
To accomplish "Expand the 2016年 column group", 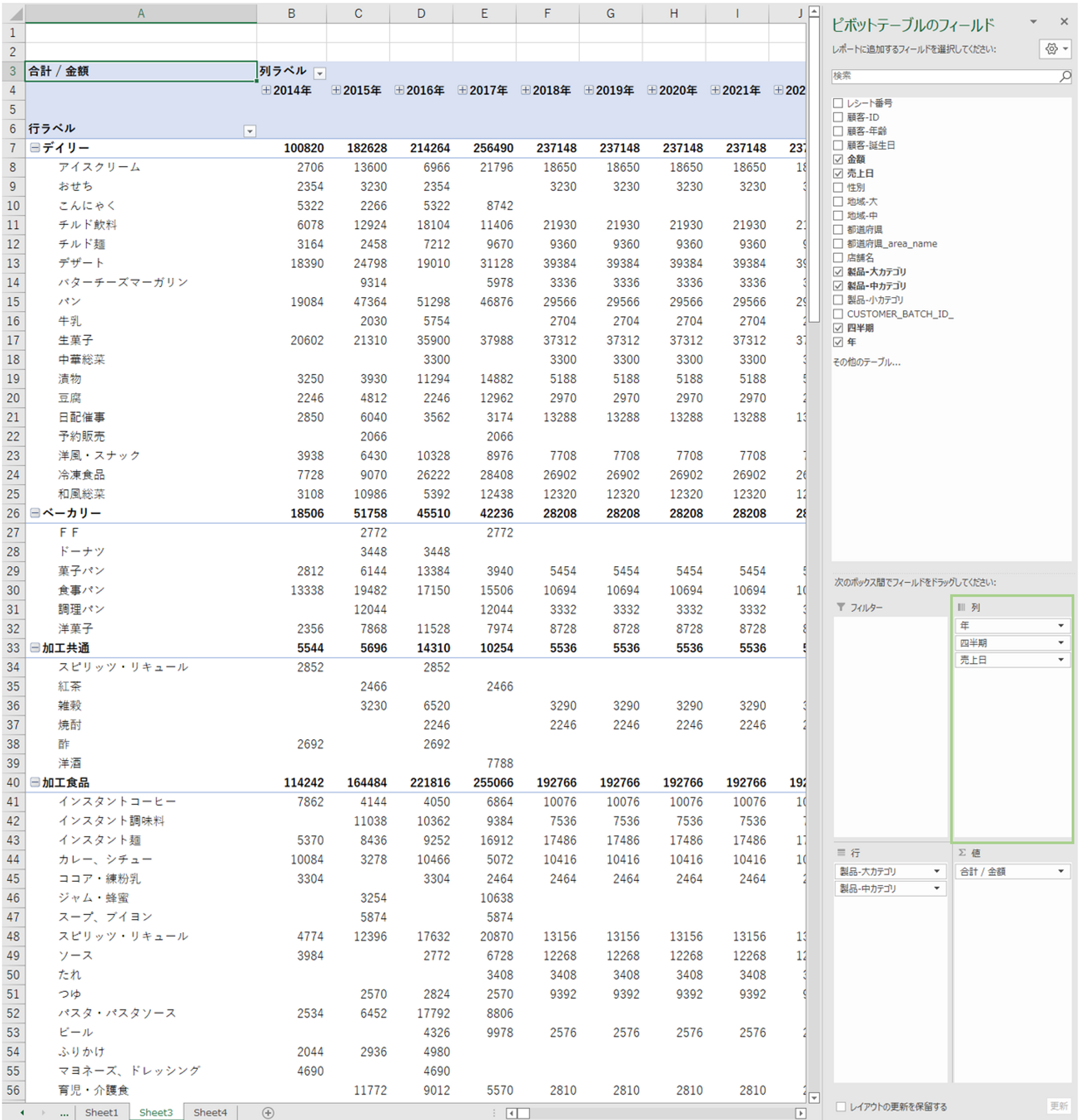I will click(x=399, y=90).
